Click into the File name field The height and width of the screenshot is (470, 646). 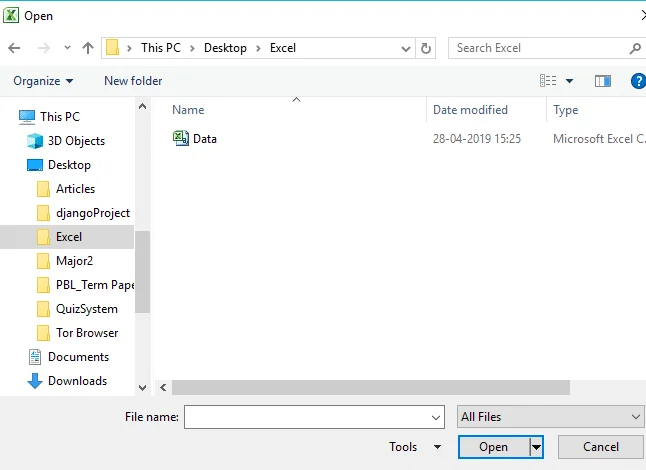(x=314, y=417)
